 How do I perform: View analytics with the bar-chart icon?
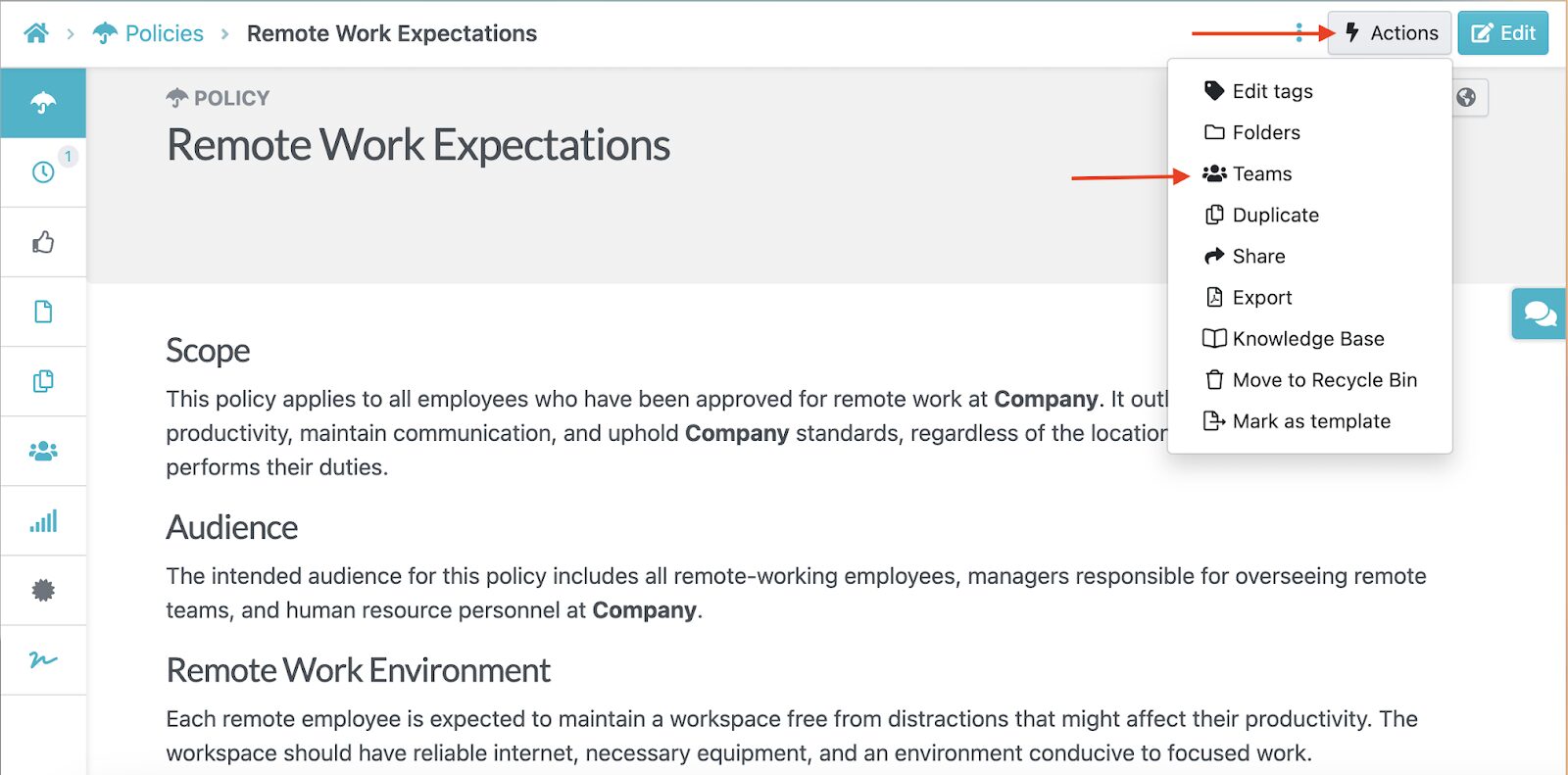tap(43, 521)
